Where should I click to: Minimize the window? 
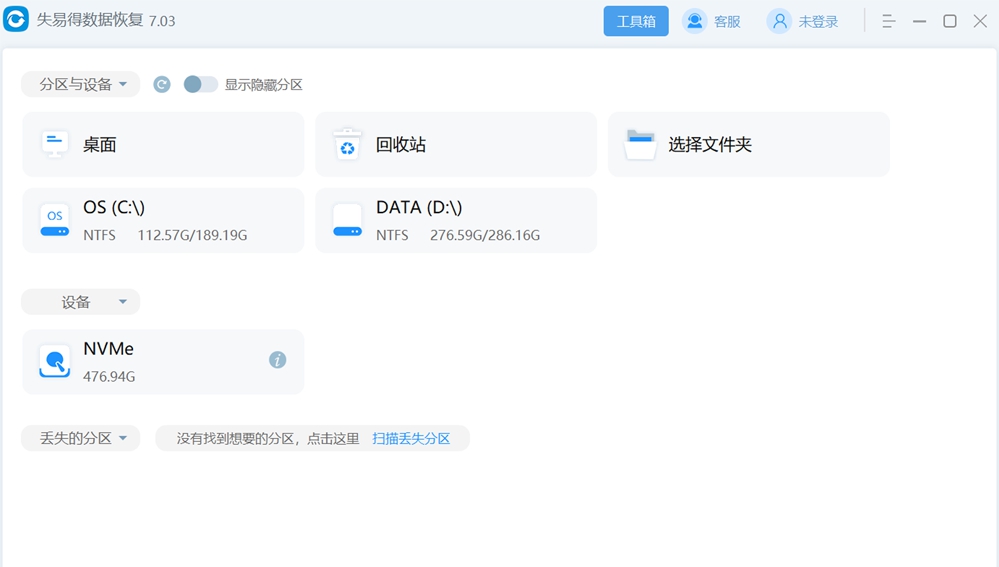[x=919, y=21]
